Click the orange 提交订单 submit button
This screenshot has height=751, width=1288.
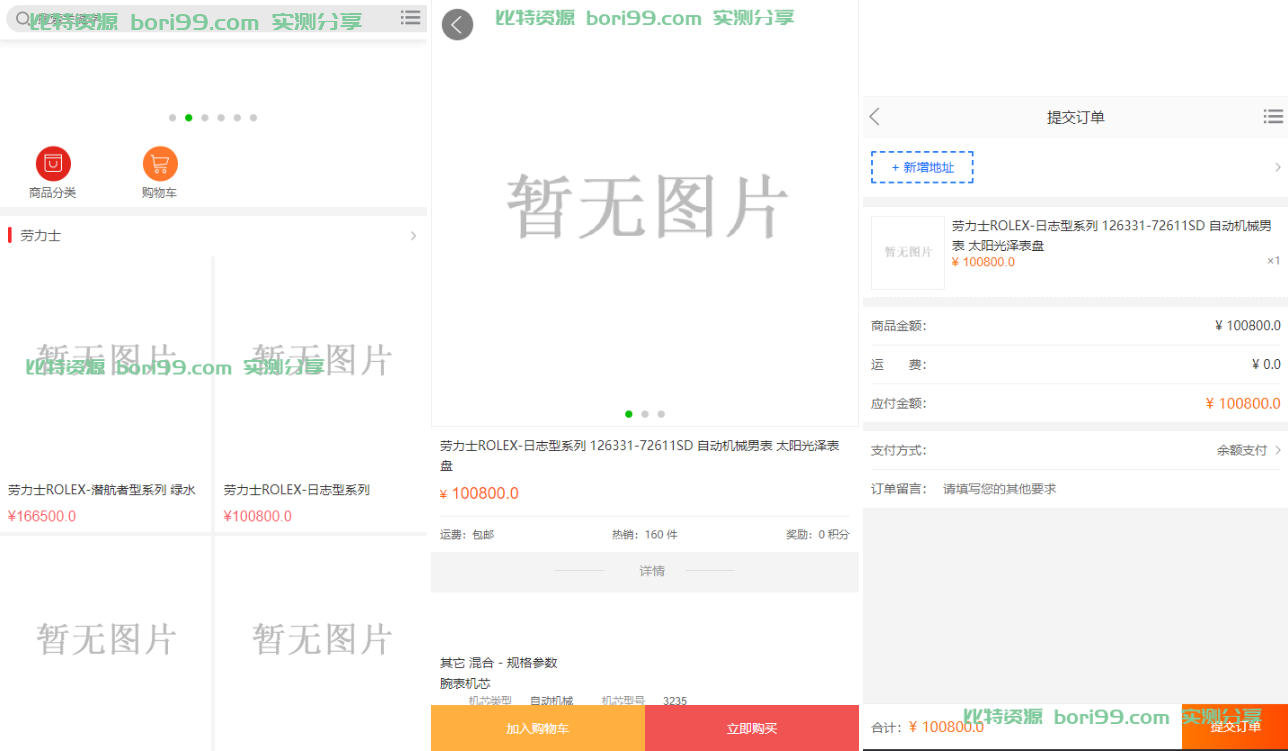coord(1235,727)
